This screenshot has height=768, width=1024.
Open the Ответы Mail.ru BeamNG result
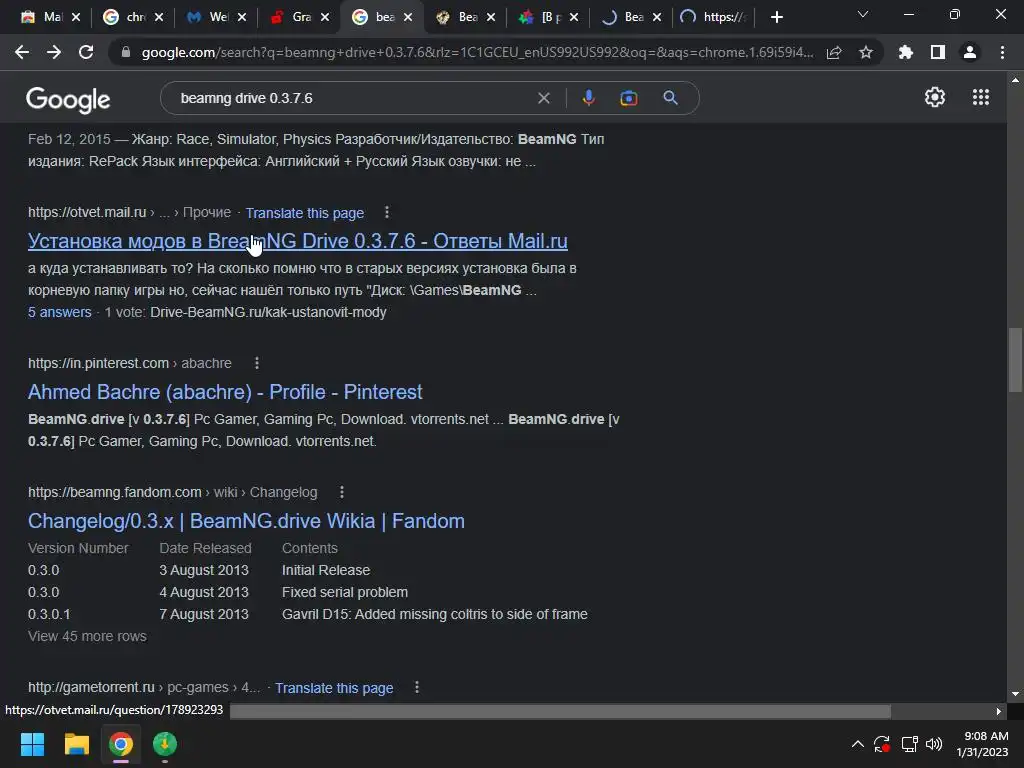coord(298,241)
